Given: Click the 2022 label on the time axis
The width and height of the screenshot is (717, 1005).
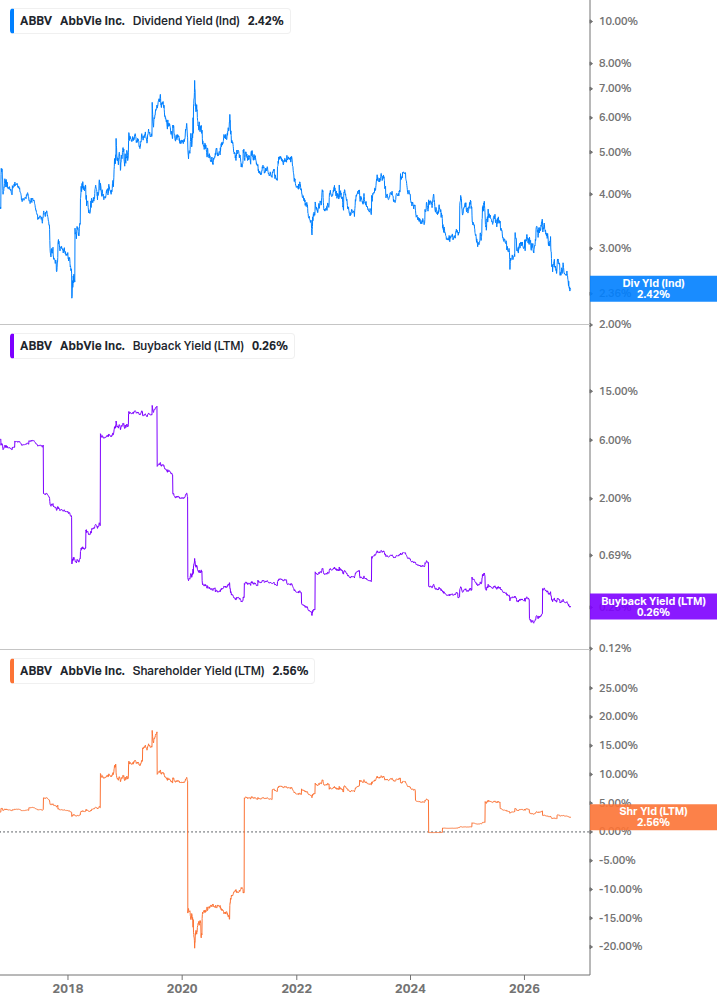Looking at the screenshot, I should click(x=297, y=988).
